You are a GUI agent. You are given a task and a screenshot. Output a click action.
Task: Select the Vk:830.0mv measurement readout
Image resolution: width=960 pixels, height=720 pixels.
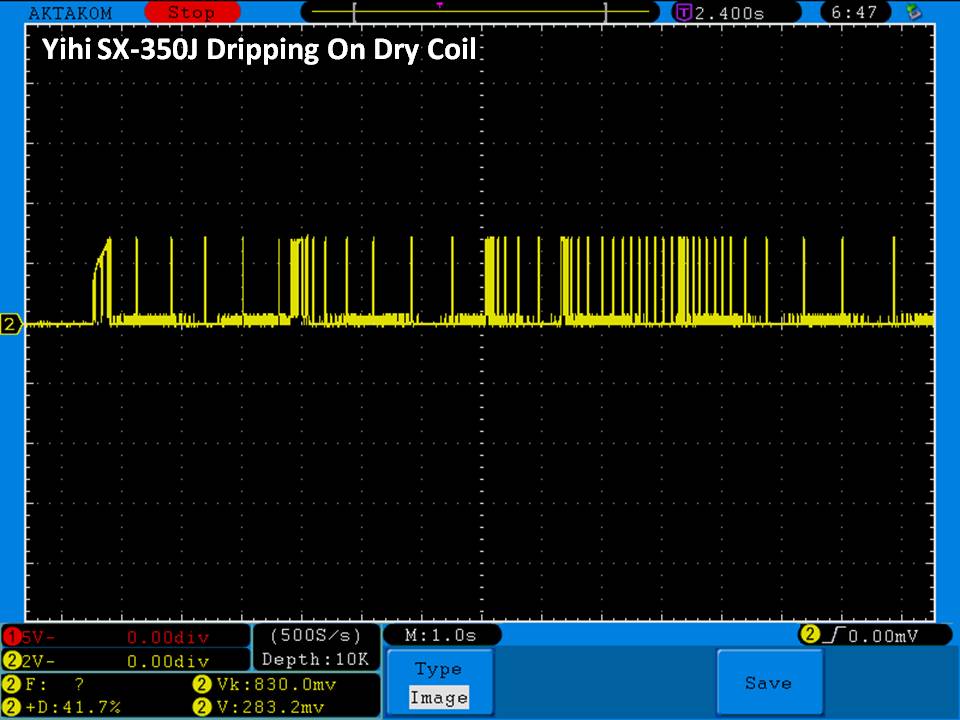[x=275, y=685]
